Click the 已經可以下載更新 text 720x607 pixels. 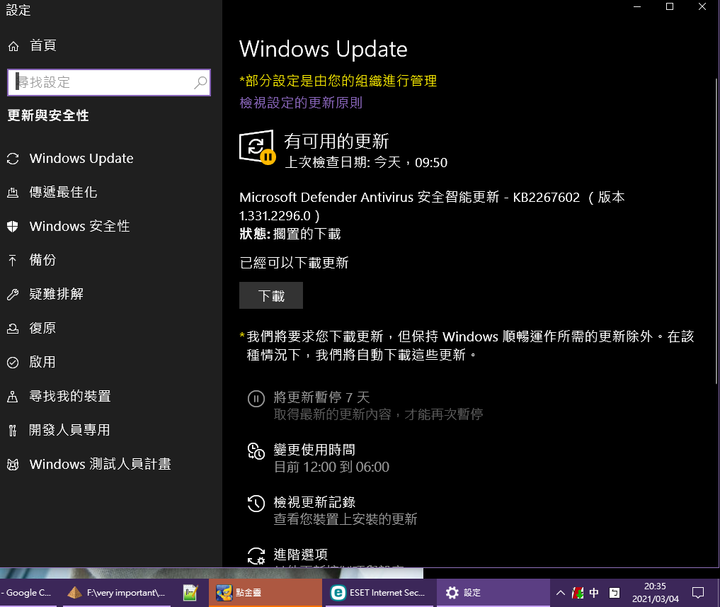tap(294, 263)
